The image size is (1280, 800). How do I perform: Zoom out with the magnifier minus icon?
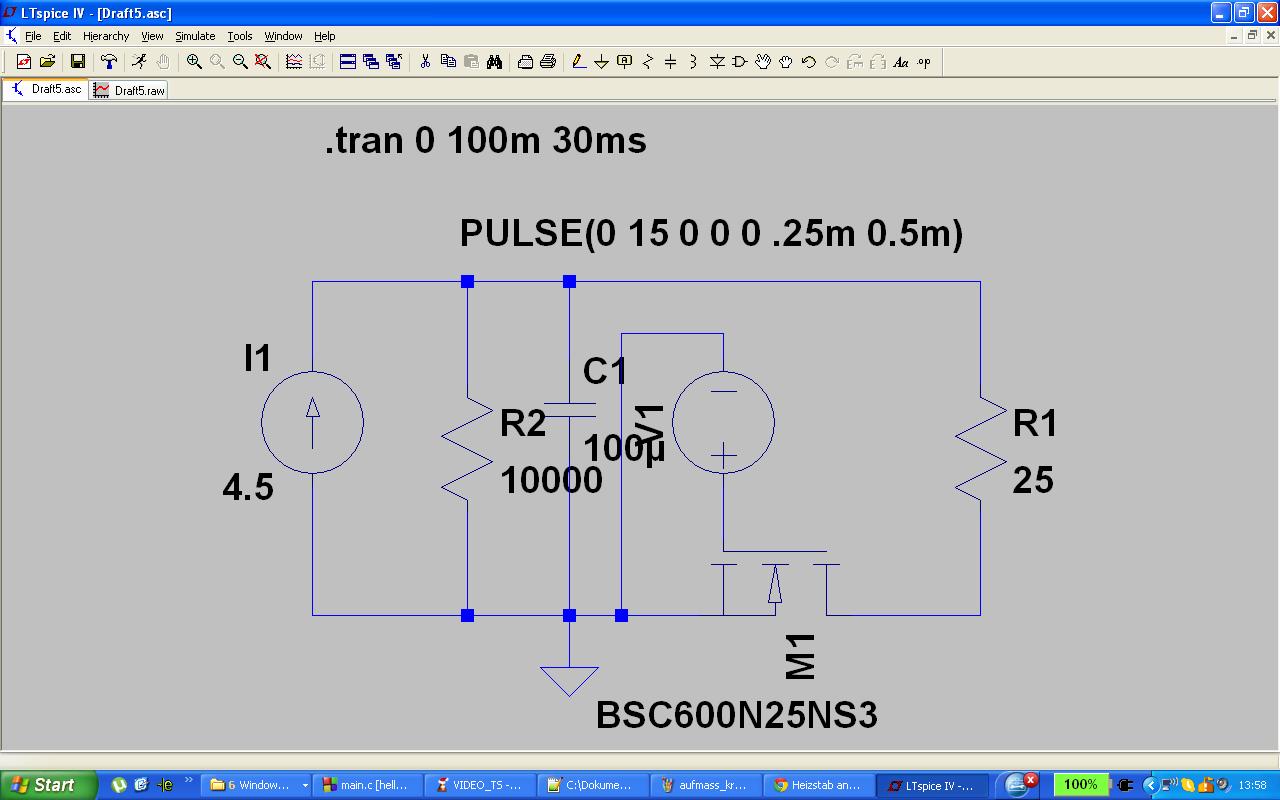(240, 62)
